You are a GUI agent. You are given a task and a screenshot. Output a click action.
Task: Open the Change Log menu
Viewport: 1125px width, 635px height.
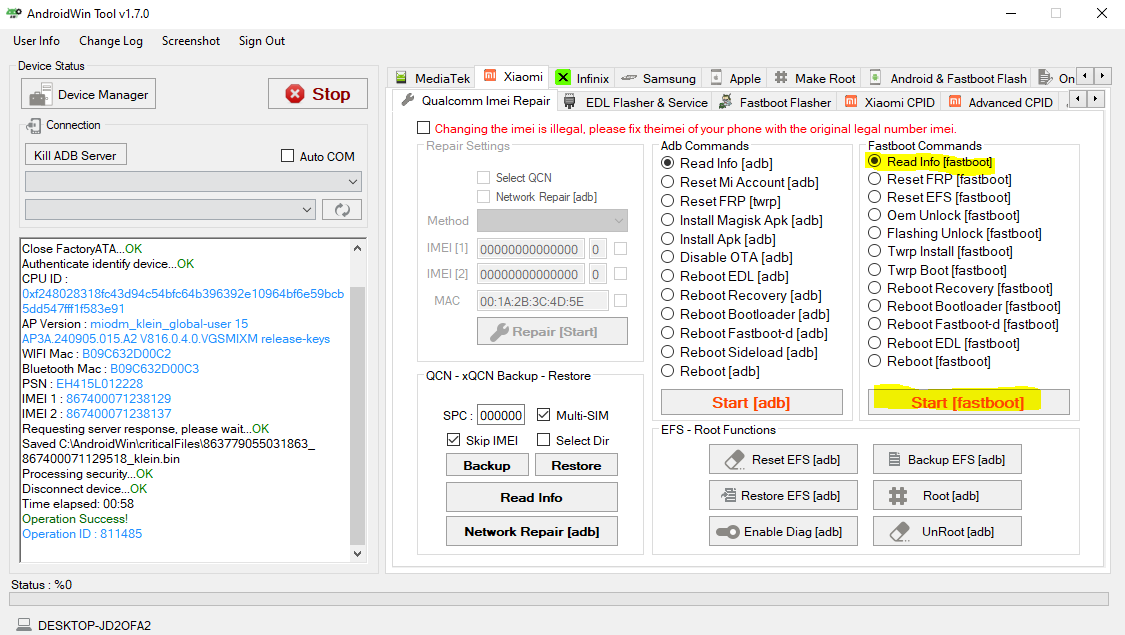pyautogui.click(x=111, y=41)
